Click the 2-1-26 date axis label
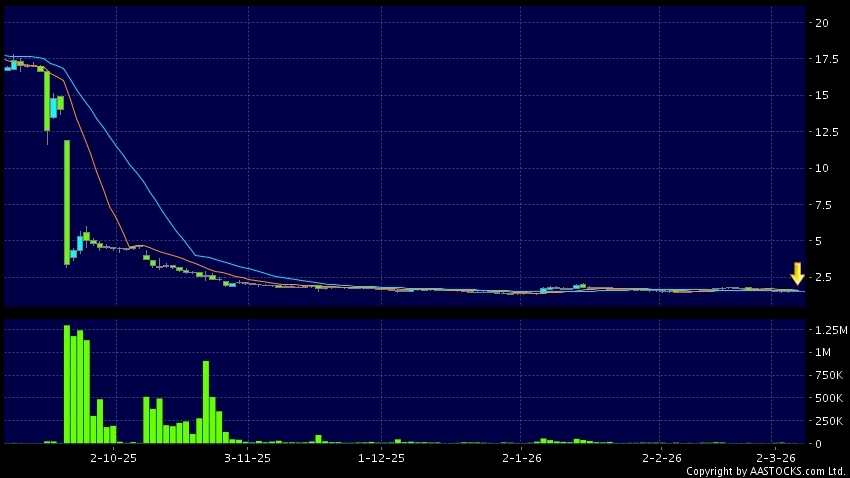Viewport: 850px width, 478px height. pos(521,458)
